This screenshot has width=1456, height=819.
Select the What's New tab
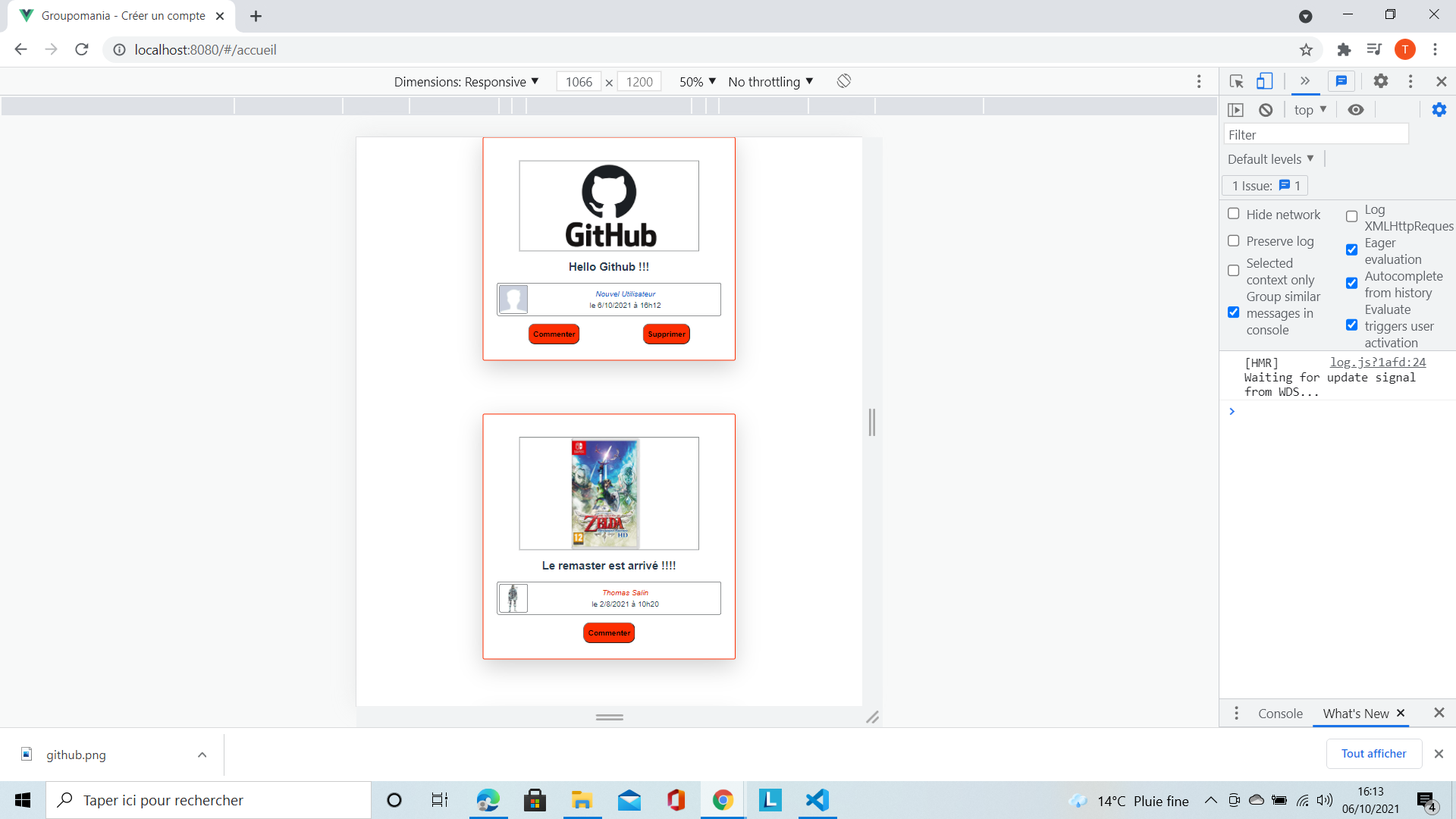pyautogui.click(x=1356, y=714)
